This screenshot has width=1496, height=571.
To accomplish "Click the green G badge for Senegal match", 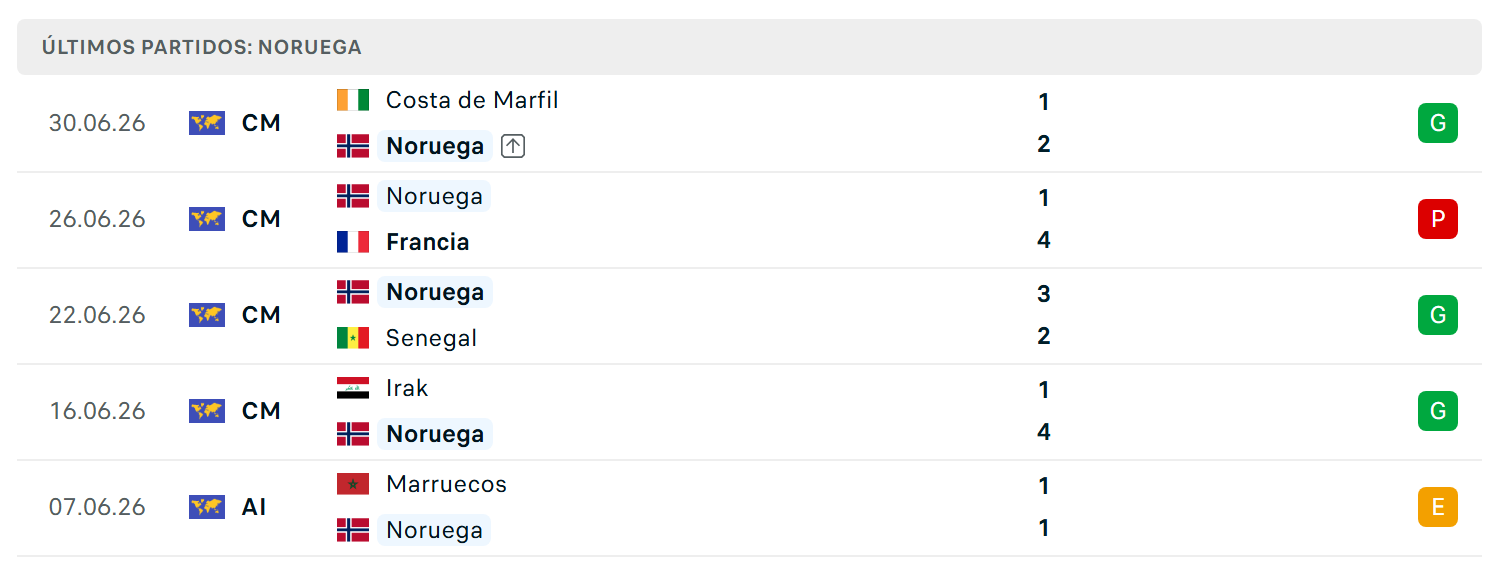I will point(1437,315).
